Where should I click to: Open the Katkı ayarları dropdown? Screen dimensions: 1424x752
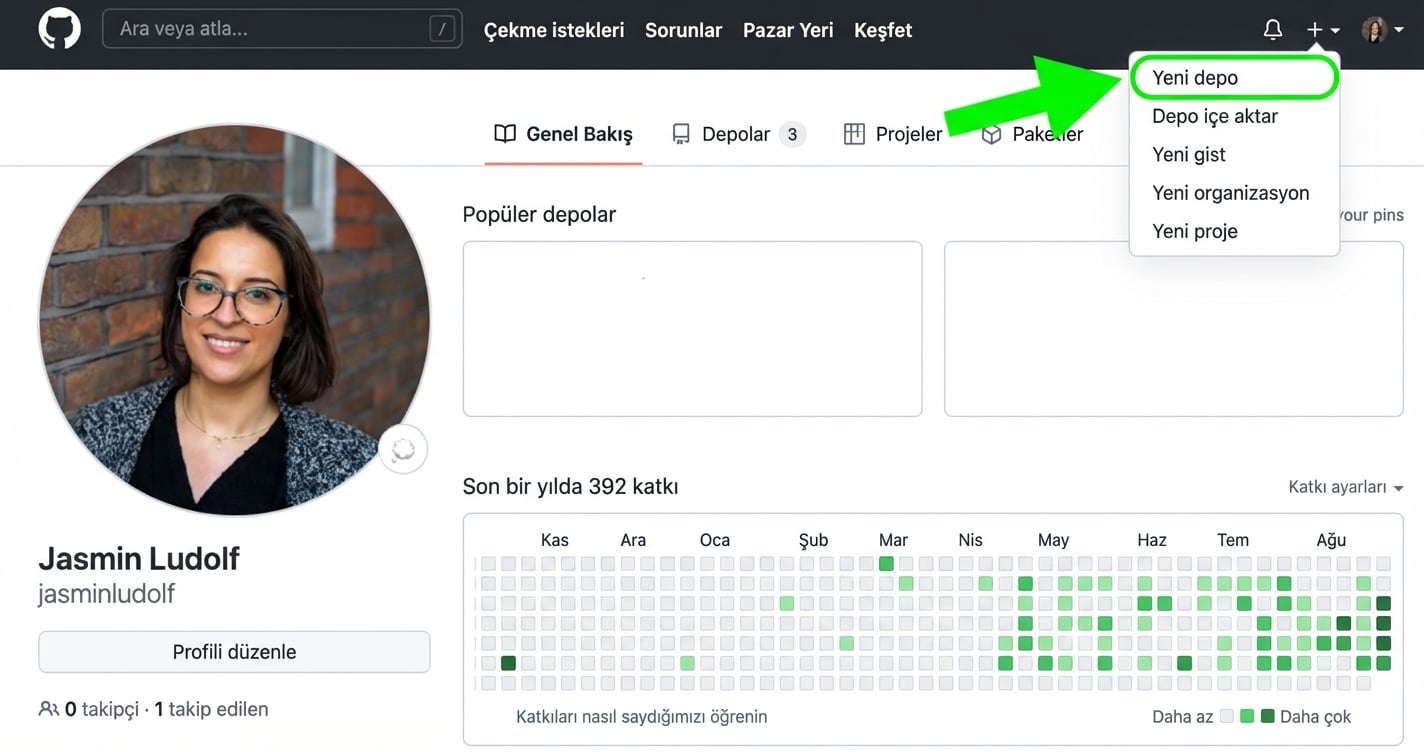point(1344,487)
